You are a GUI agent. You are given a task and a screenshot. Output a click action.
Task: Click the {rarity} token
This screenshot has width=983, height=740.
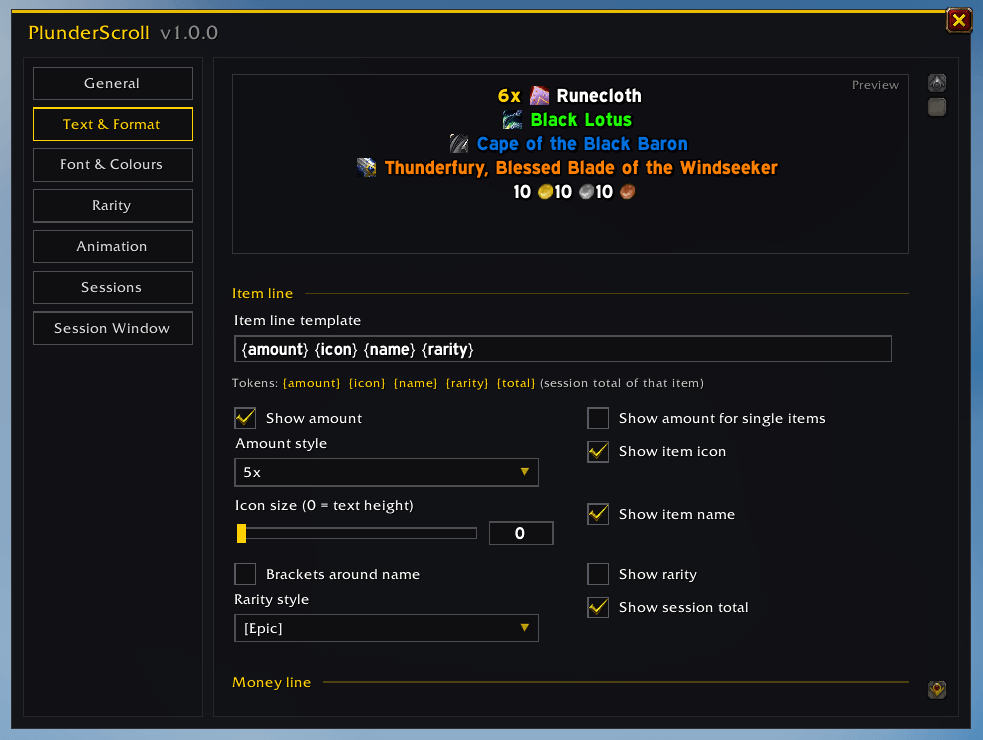pyautogui.click(x=466, y=383)
